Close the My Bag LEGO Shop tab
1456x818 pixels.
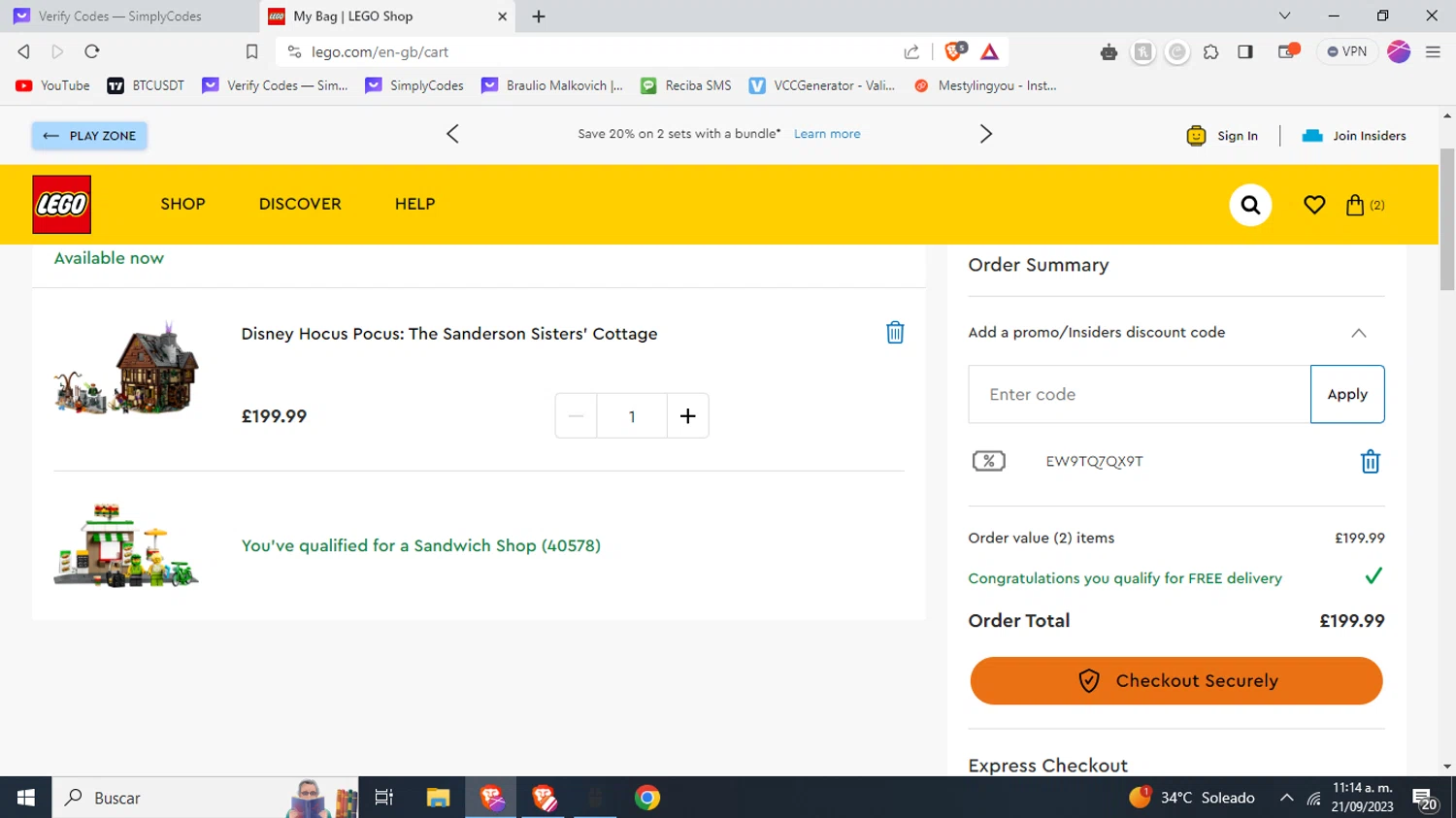(502, 16)
